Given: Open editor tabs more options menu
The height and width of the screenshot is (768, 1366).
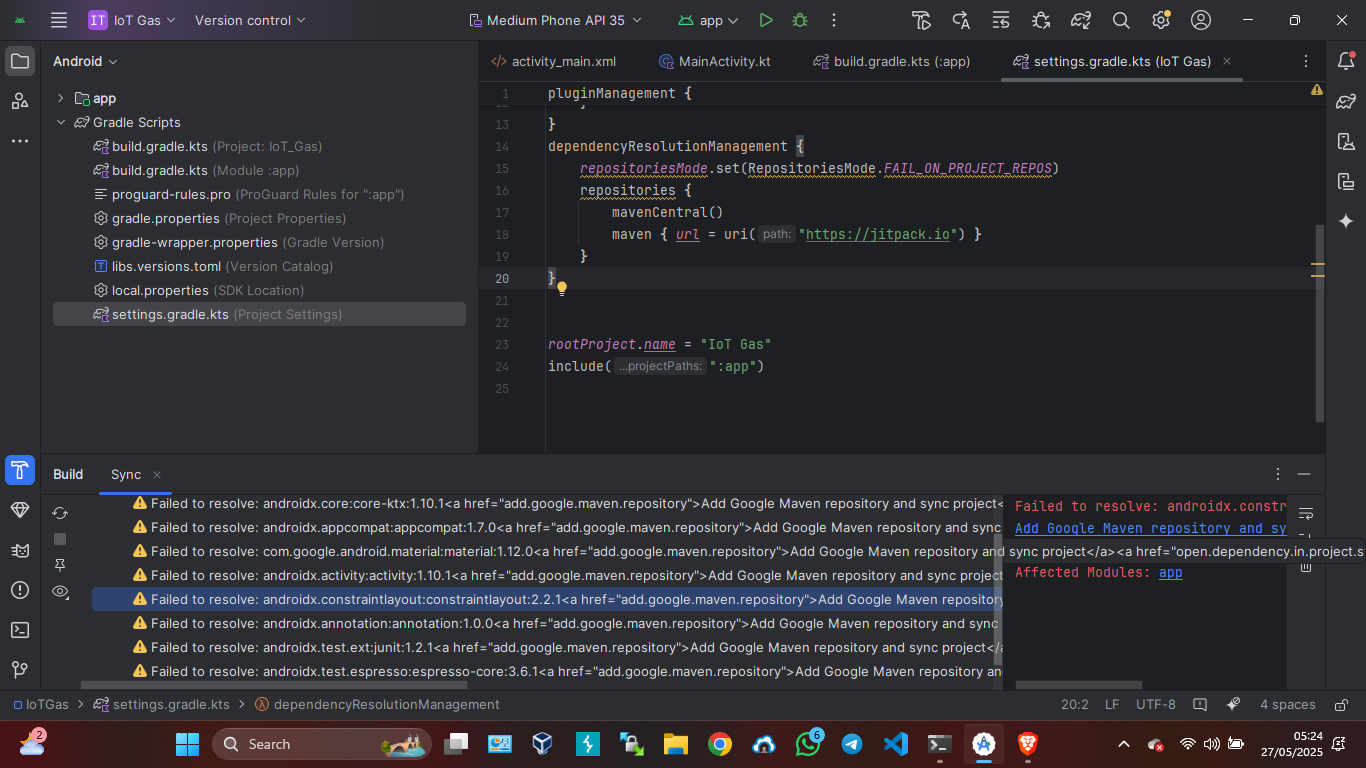Looking at the screenshot, I should click(x=1305, y=61).
